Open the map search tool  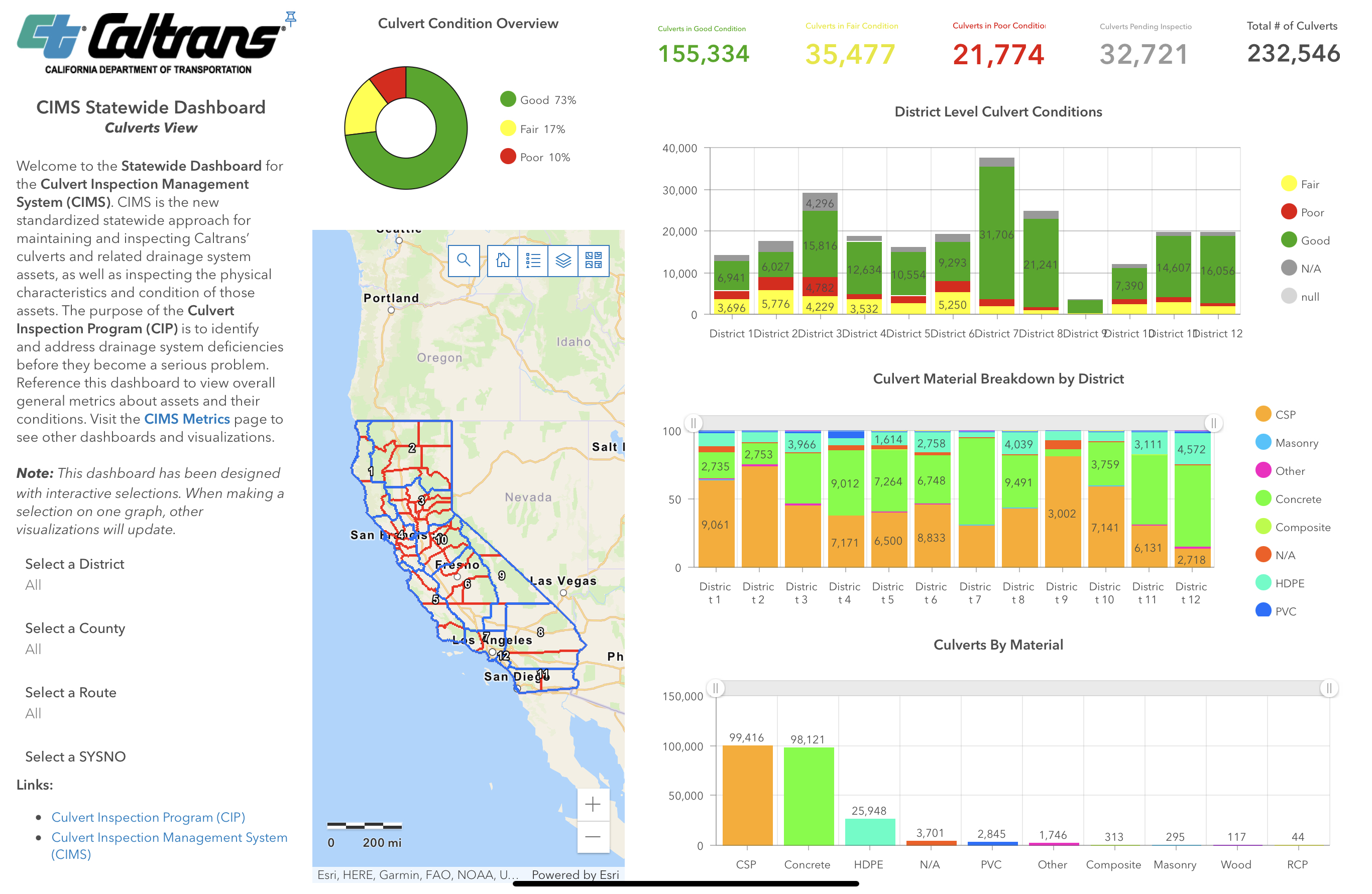(464, 261)
